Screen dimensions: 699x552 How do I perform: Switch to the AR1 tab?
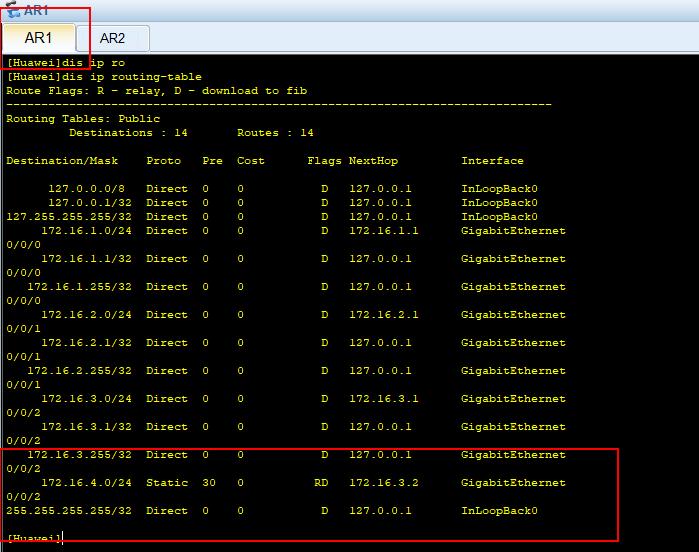pyautogui.click(x=38, y=38)
